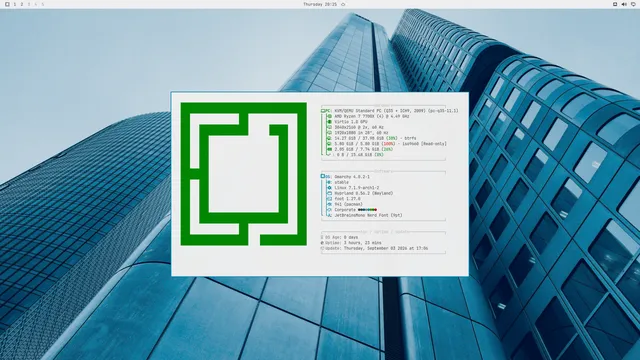
Task: Click the CPU icon next to AMD Ryzen
Action: tap(329, 116)
